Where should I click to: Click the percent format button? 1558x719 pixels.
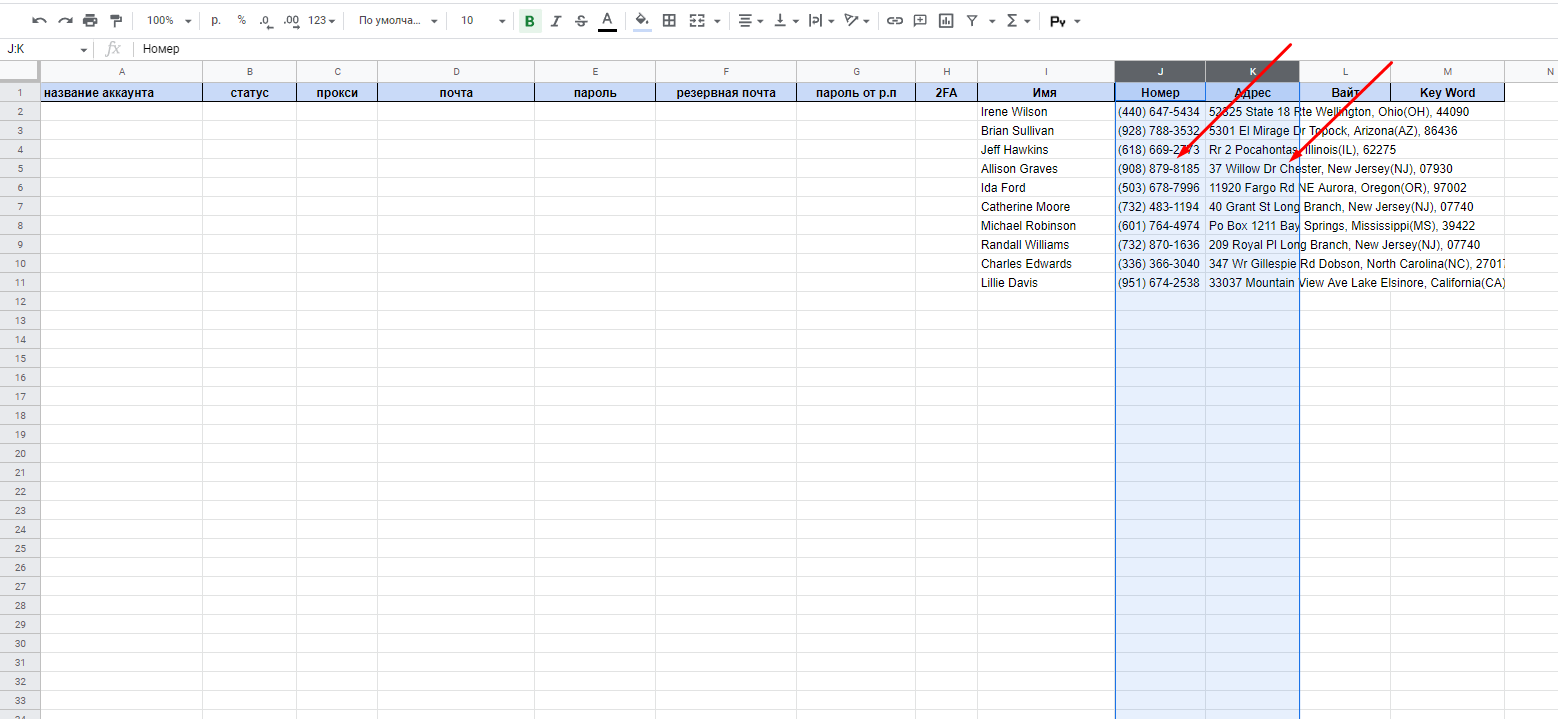[x=241, y=20]
